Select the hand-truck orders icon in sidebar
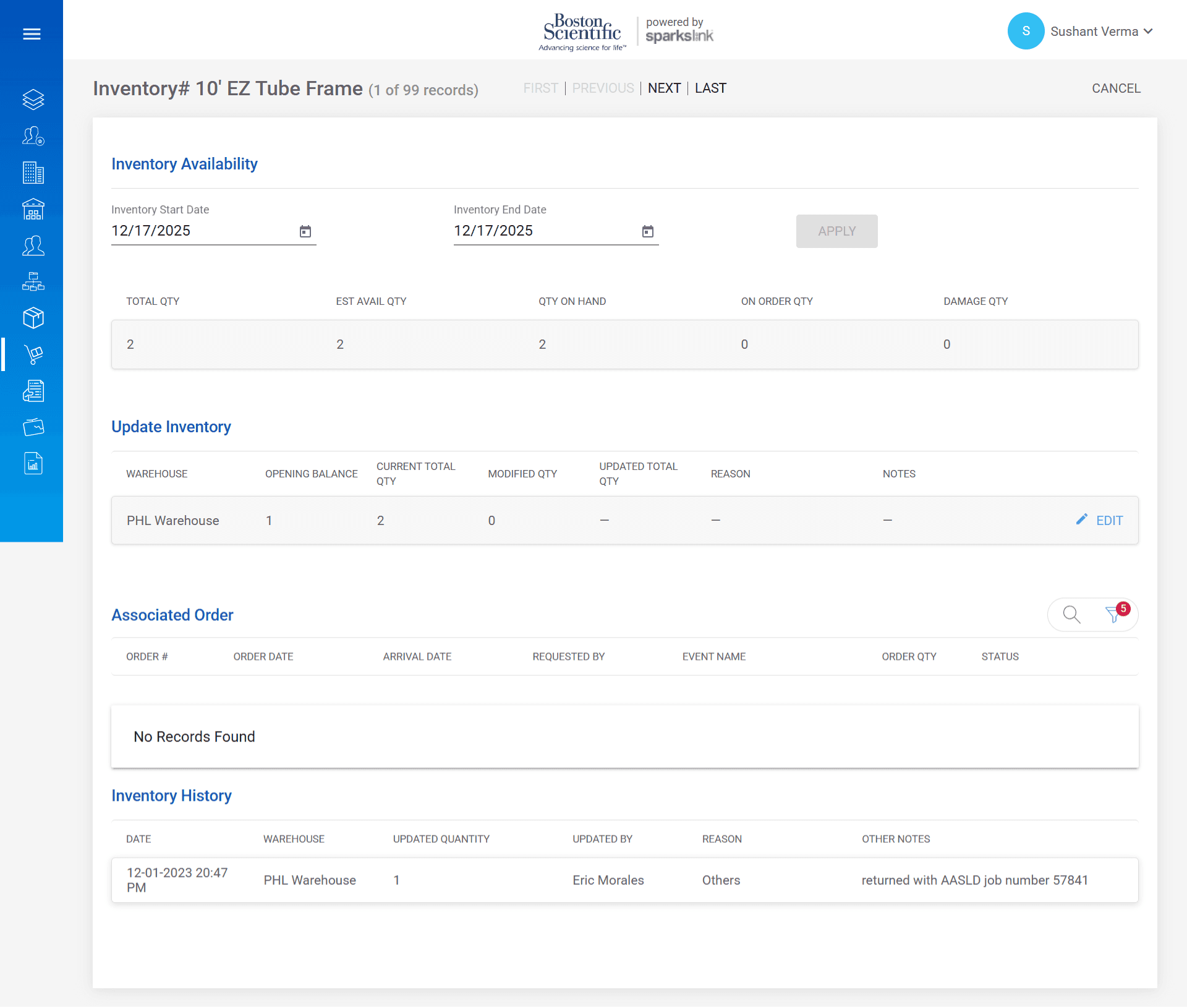 [33, 354]
